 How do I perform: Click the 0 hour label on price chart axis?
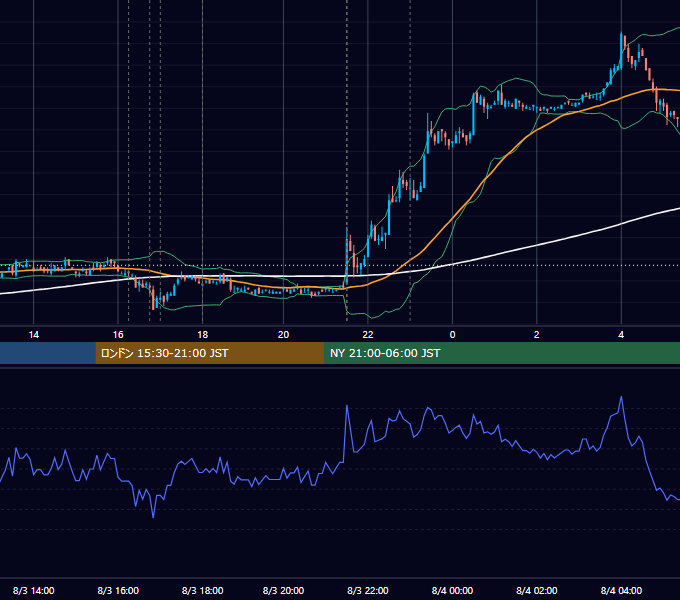pyautogui.click(x=452, y=335)
